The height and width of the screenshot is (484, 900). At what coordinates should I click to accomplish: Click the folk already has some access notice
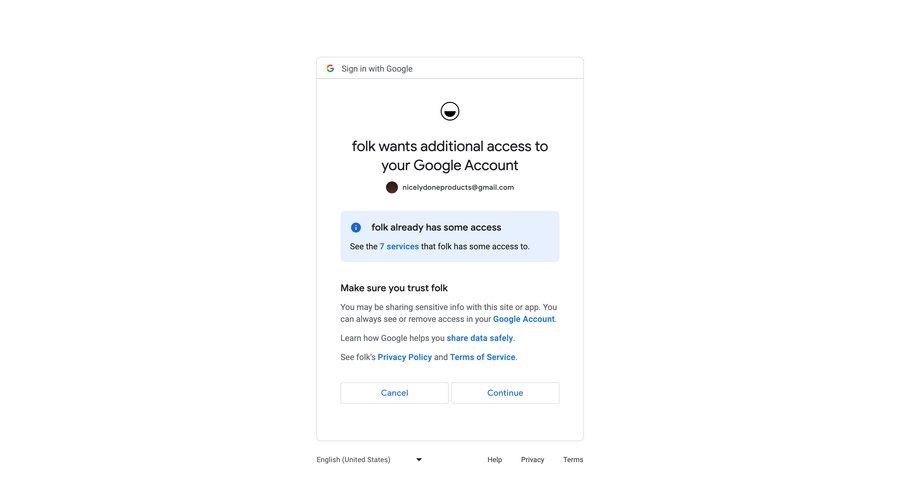pos(436,228)
